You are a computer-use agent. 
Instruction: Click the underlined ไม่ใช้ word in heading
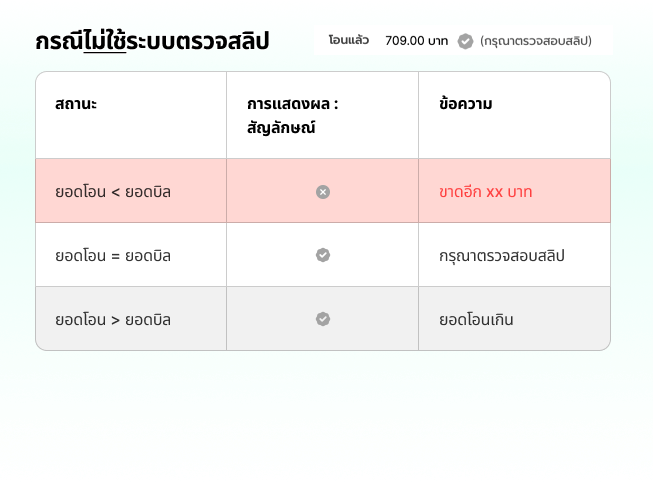pos(105,41)
